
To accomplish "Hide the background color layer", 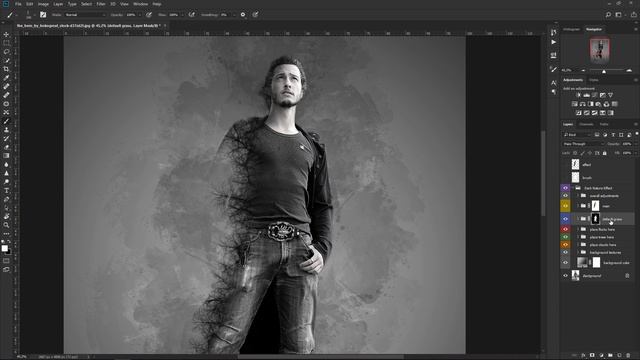I will click(x=565, y=263).
